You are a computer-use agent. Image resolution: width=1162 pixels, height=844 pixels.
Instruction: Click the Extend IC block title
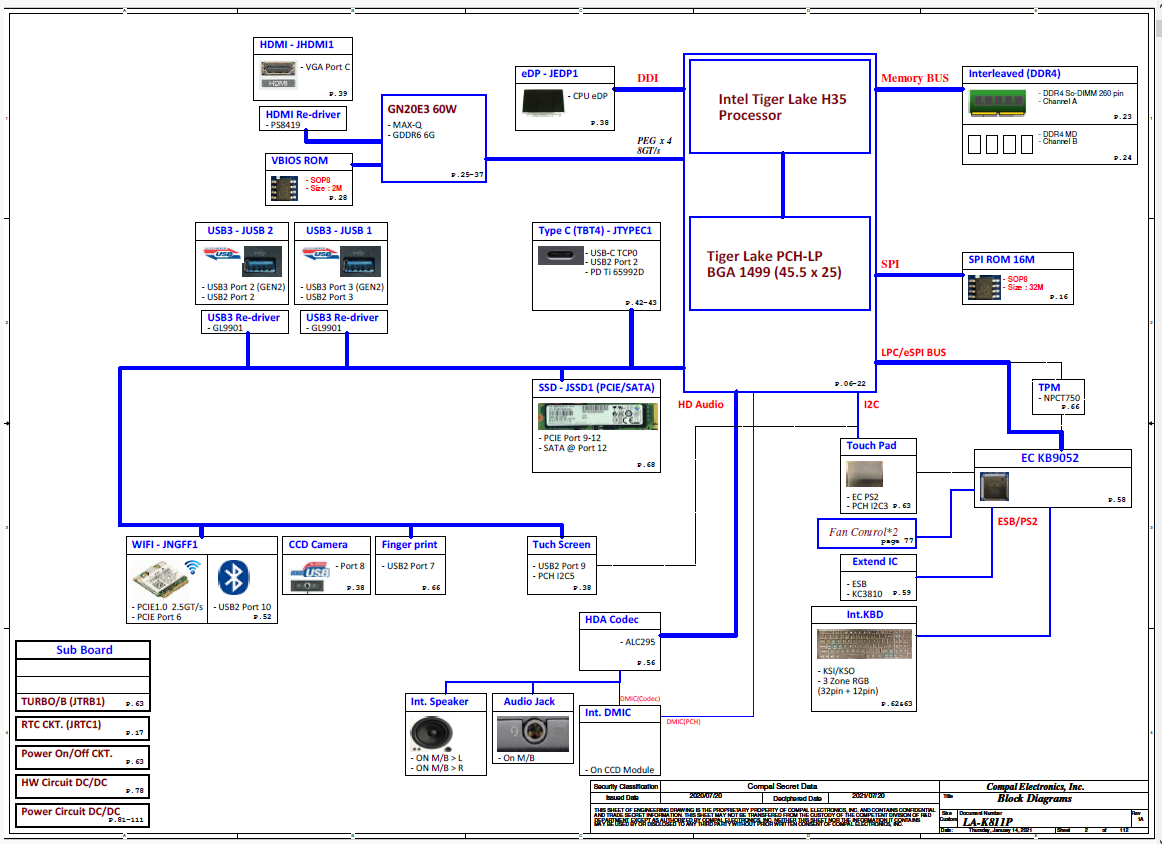click(x=874, y=562)
